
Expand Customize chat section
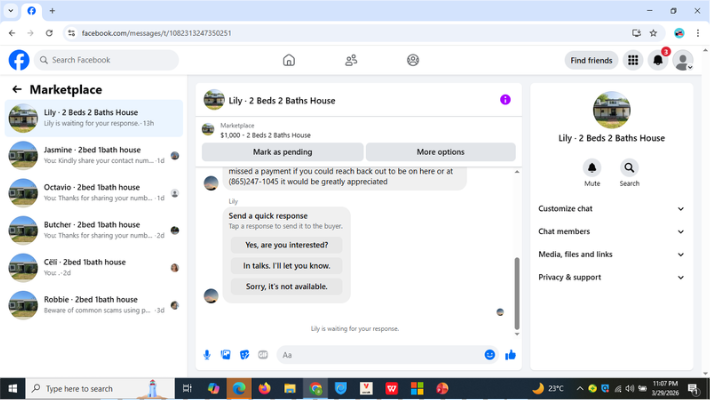pos(611,209)
